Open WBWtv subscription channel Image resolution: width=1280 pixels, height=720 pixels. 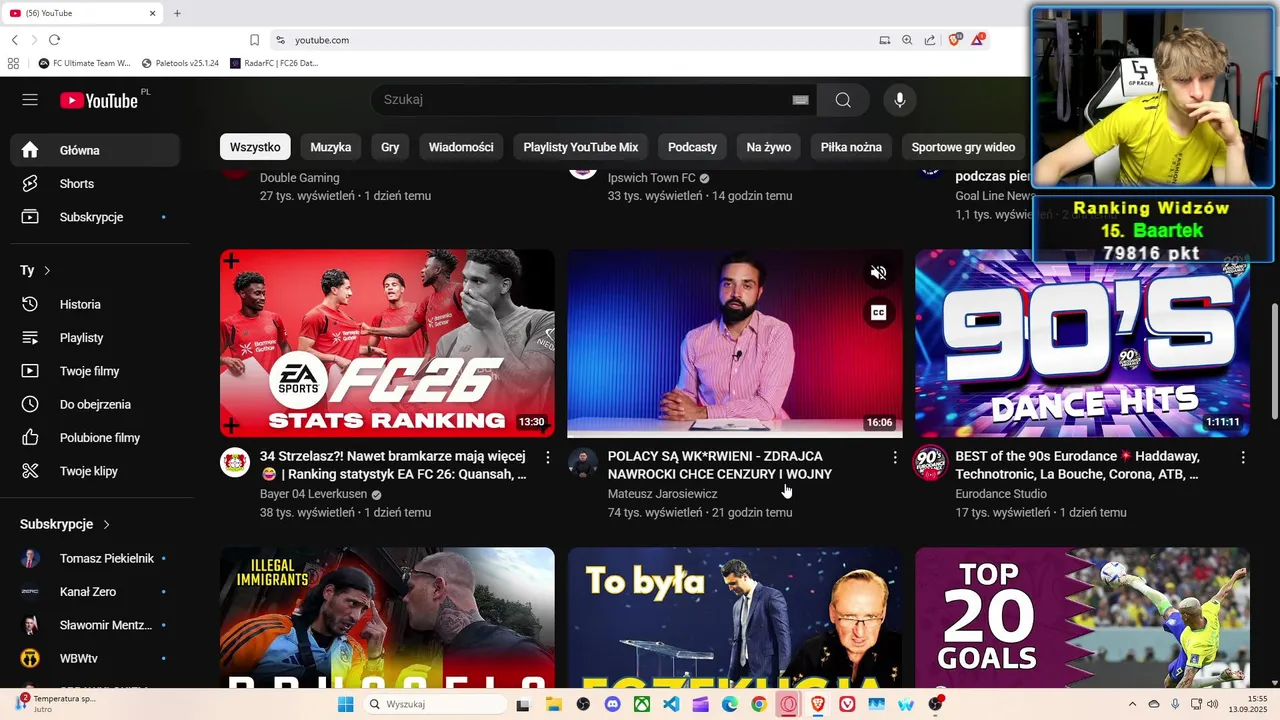coord(95,658)
